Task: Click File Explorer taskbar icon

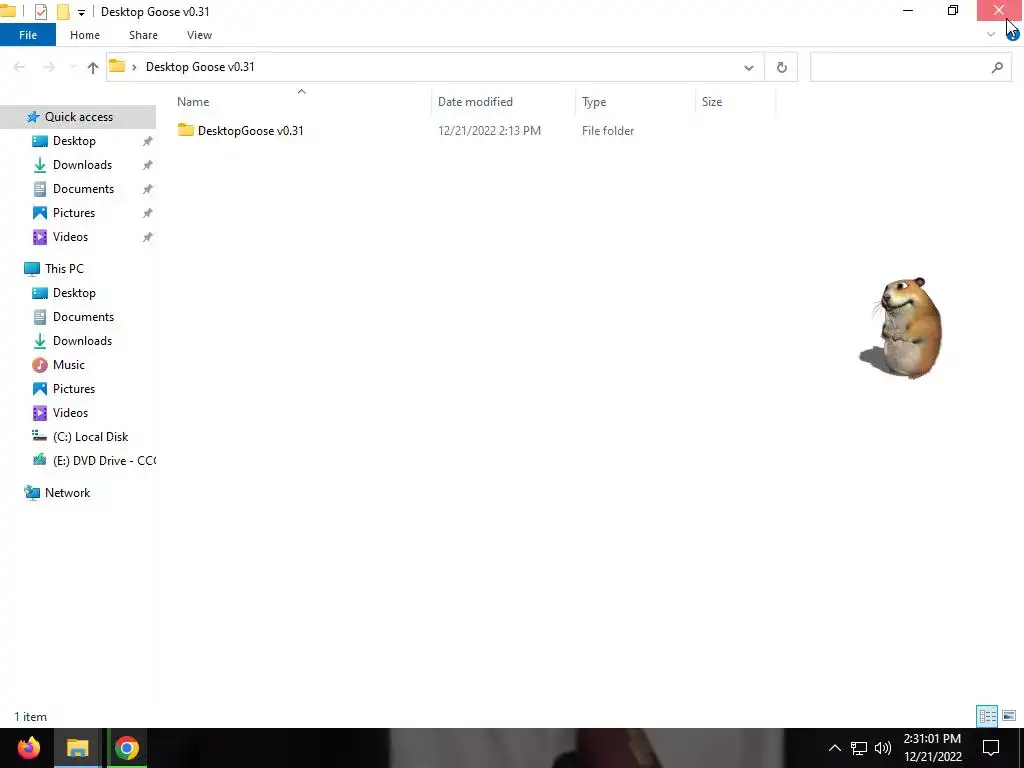Action: 78,748
